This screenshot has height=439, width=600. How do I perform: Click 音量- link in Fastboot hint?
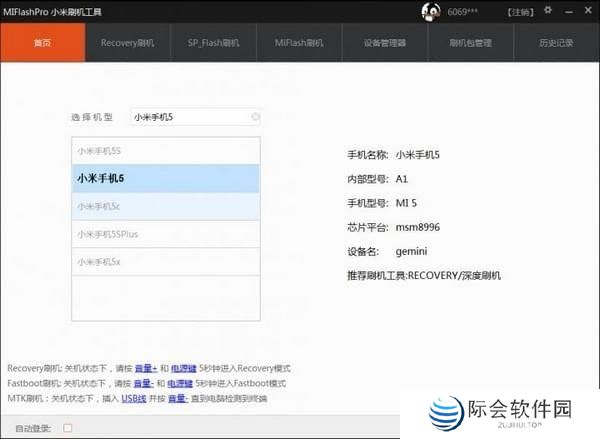143,383
